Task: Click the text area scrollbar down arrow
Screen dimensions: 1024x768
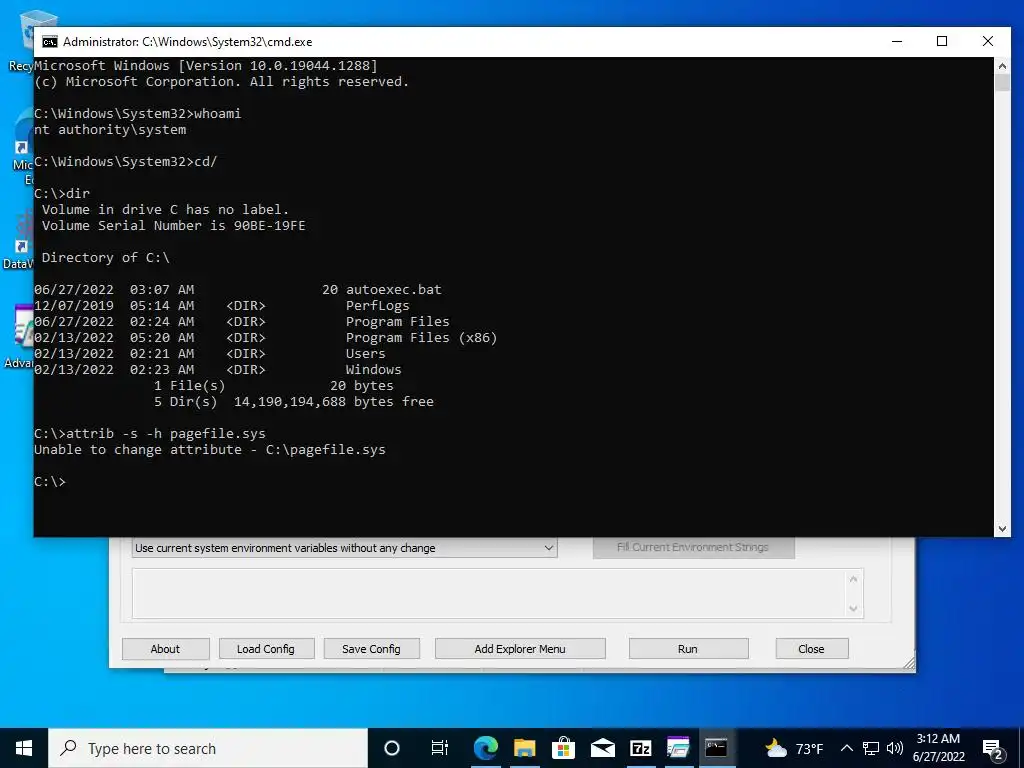Action: tap(853, 609)
